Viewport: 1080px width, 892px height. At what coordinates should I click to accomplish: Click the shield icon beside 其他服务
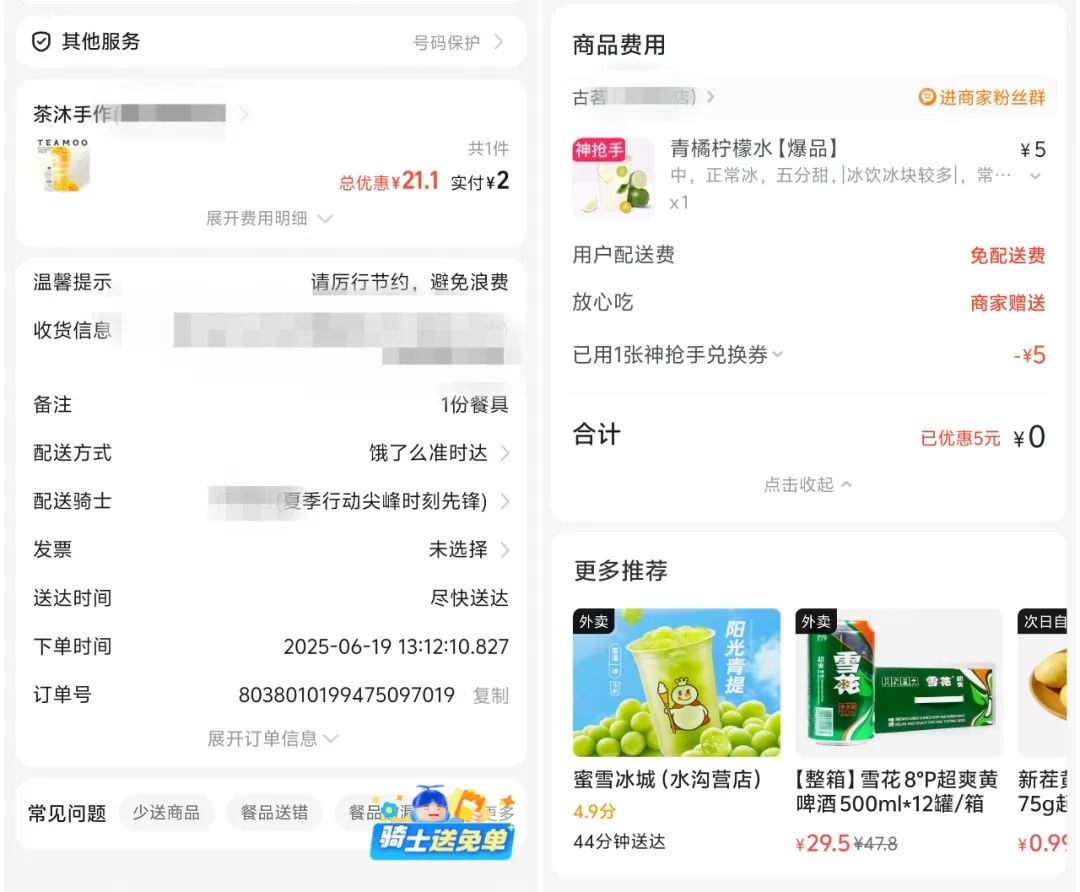41,42
